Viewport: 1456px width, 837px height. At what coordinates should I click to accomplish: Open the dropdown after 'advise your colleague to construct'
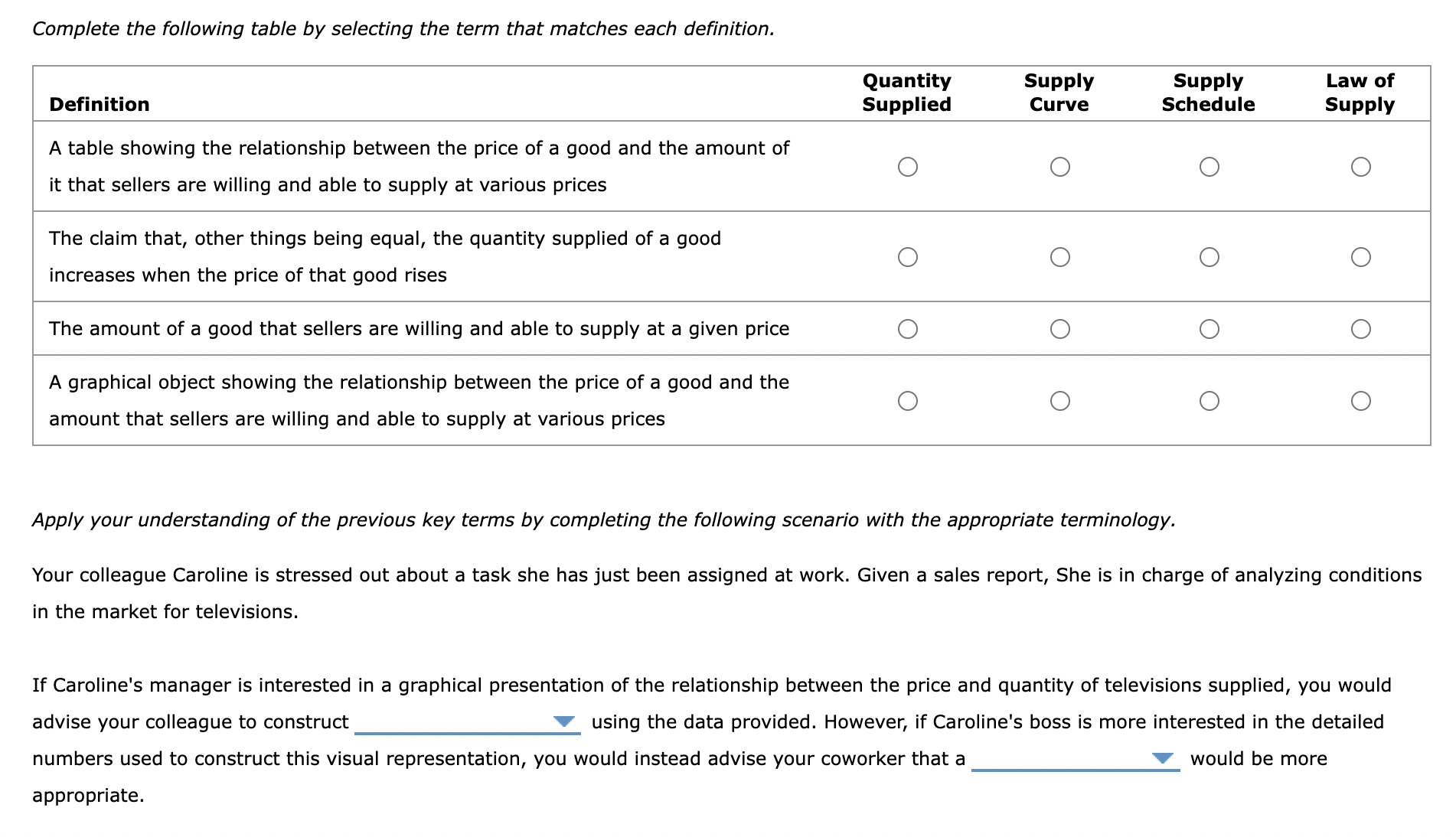(564, 721)
